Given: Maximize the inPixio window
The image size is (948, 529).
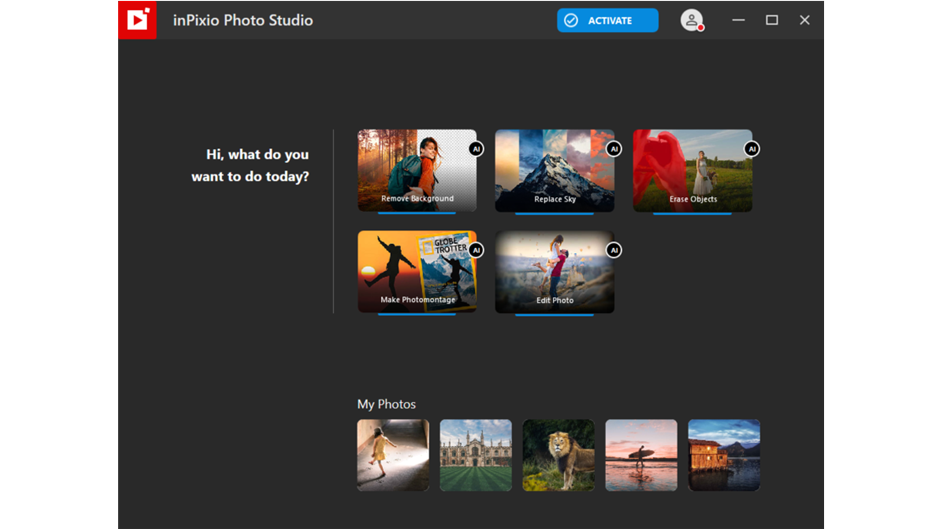Looking at the screenshot, I should tap(771, 20).
